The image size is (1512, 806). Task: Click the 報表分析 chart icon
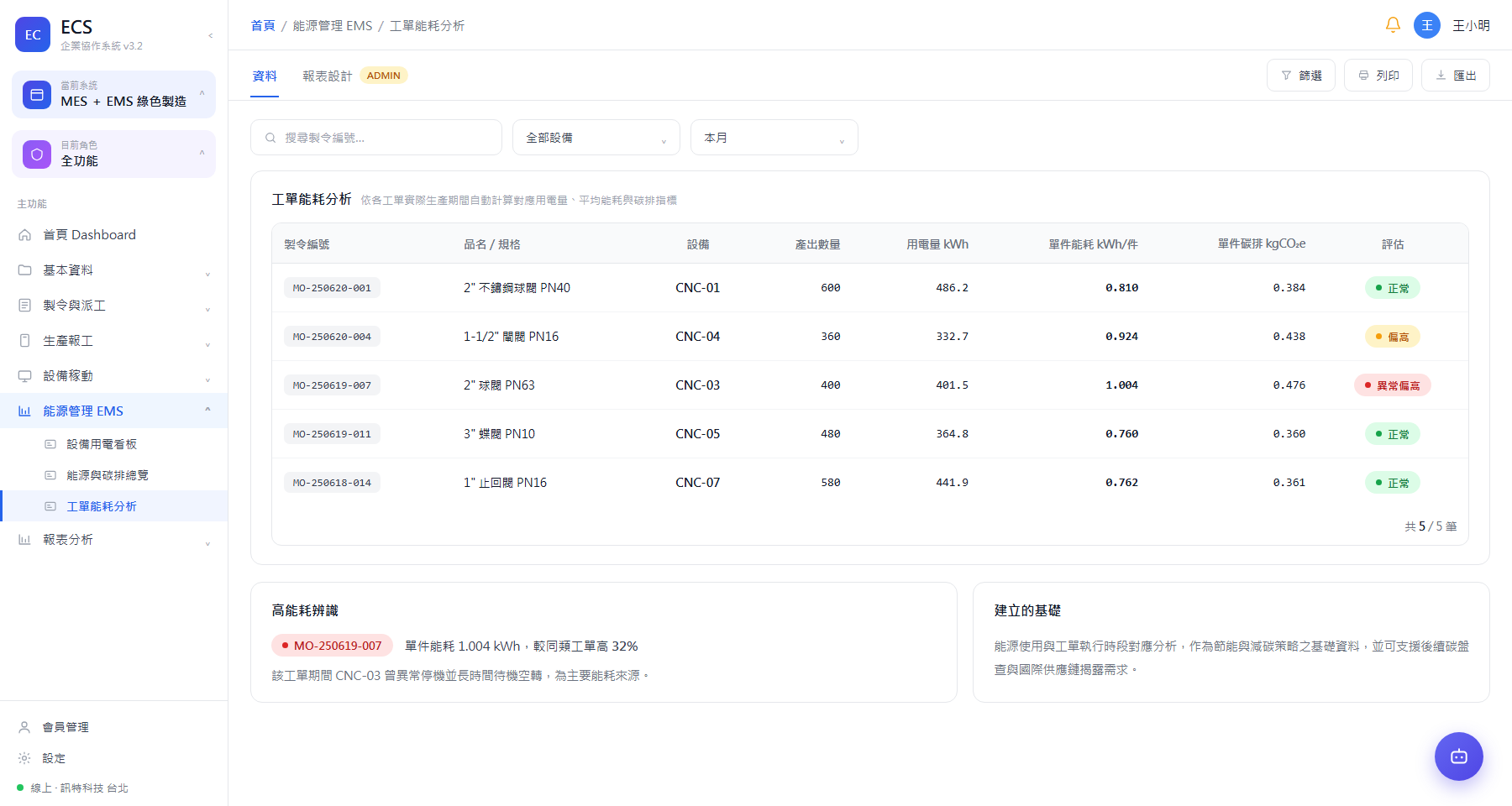click(x=25, y=540)
